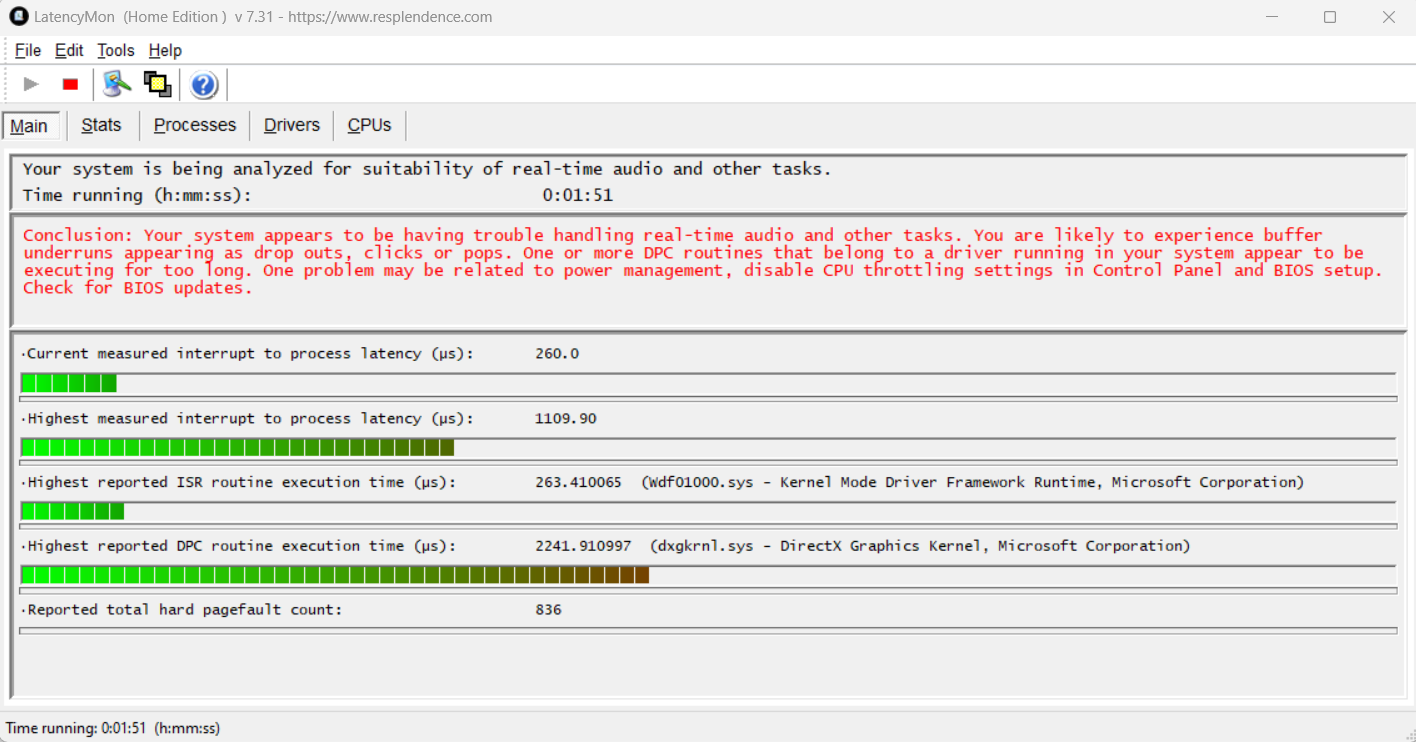1416x742 pixels.
Task: Click the empty hard pagefault count bar
Action: coord(708,631)
